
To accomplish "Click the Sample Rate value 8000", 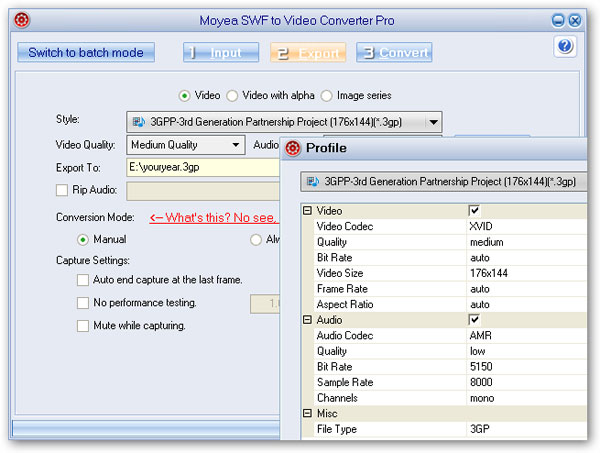I will (x=481, y=382).
